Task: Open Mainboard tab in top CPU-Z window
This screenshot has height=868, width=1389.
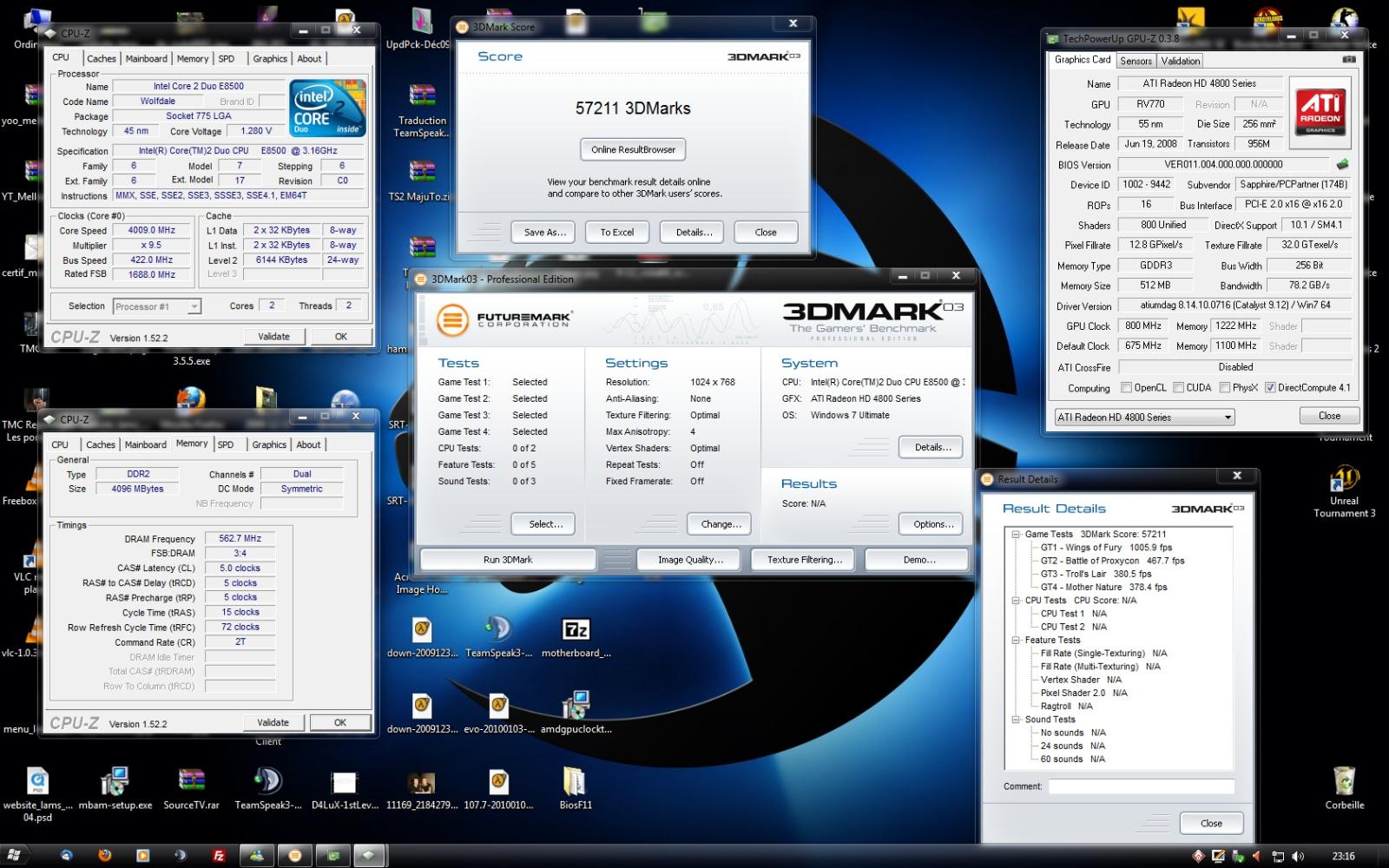Action: pyautogui.click(x=146, y=59)
